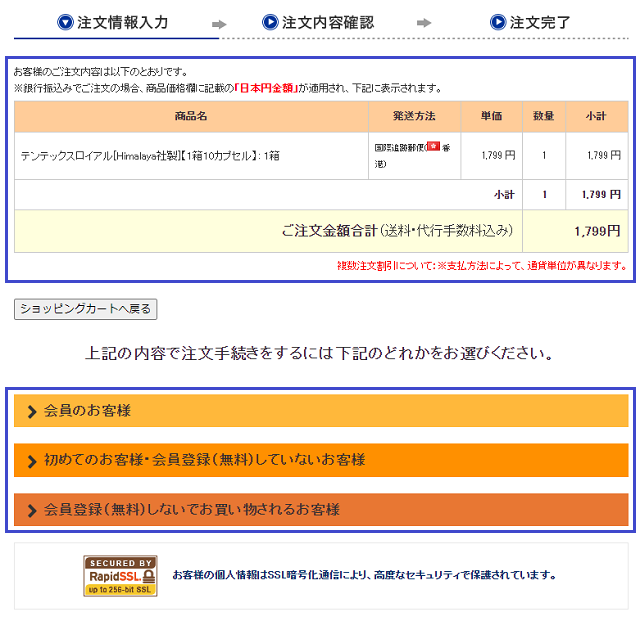The width and height of the screenshot is (640, 621).
Task: Click ご注文金額合計(送料・代行手数料込み) label
Action: (x=397, y=231)
